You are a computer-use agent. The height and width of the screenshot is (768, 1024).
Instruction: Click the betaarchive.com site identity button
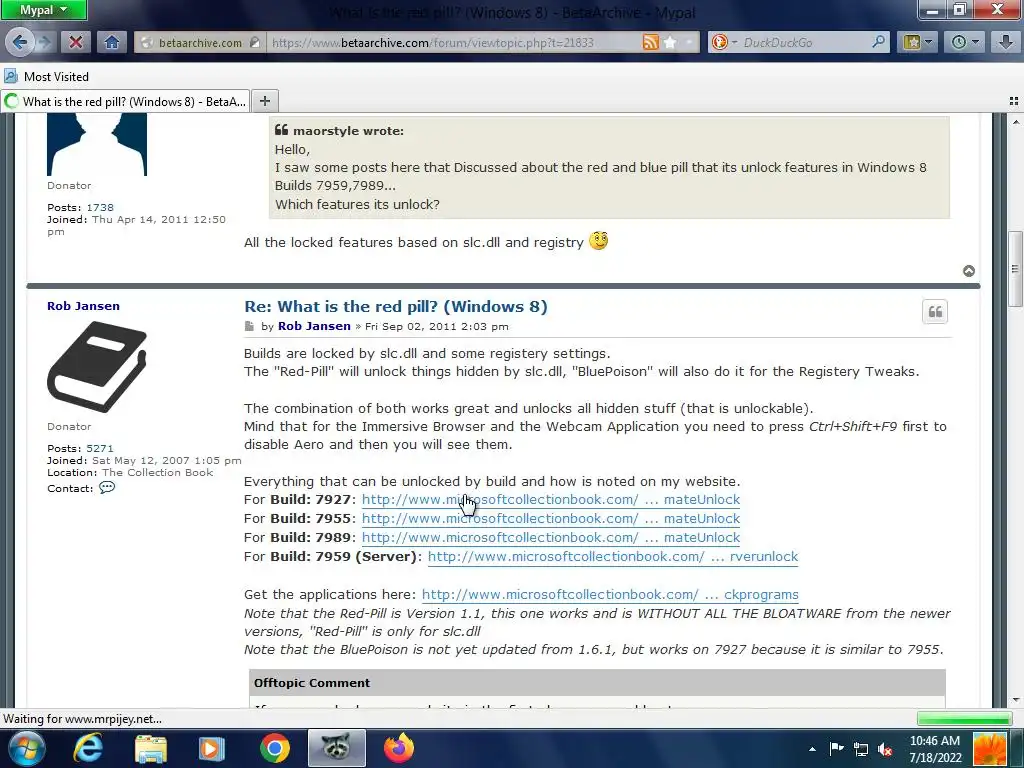200,42
